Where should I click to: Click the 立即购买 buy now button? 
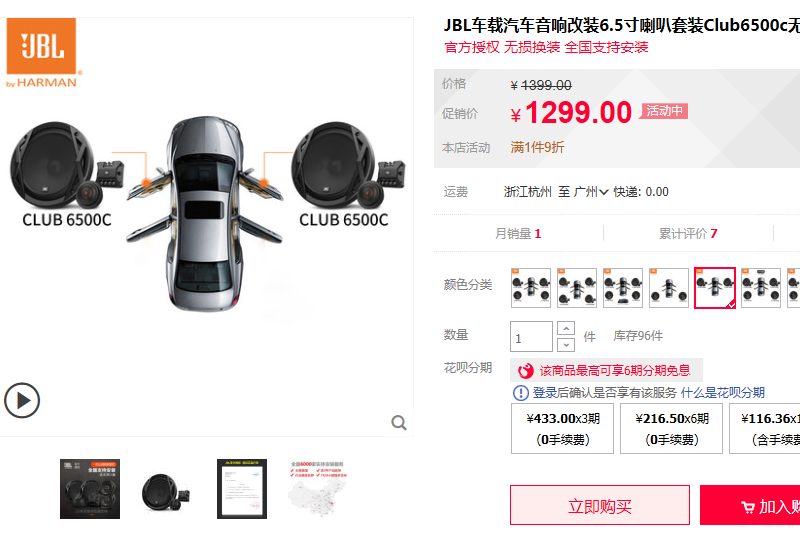(x=600, y=505)
